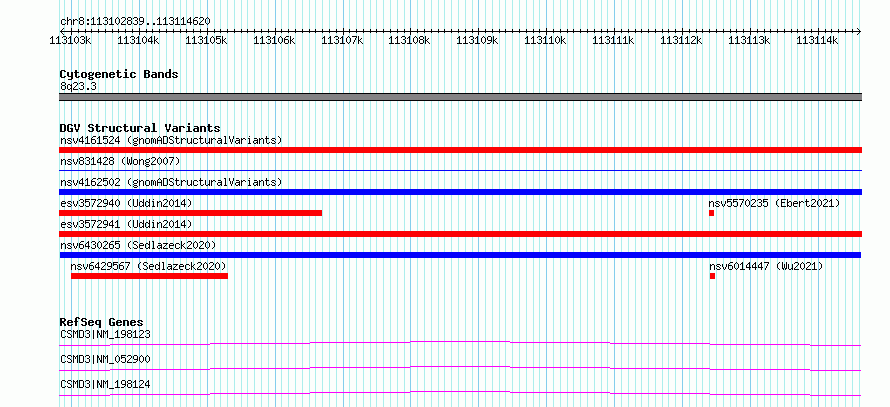Select the CSMD3|NM_198124 gene track line
Image resolution: width=890 pixels, height=407 pixels.
(460, 393)
